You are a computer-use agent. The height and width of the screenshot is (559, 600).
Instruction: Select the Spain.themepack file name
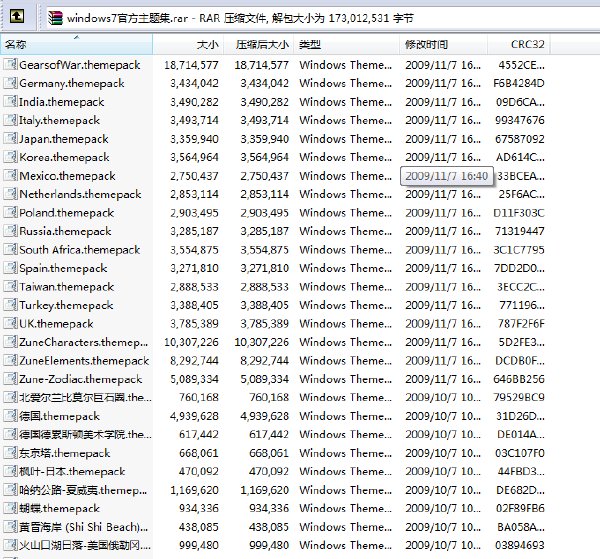point(63,268)
